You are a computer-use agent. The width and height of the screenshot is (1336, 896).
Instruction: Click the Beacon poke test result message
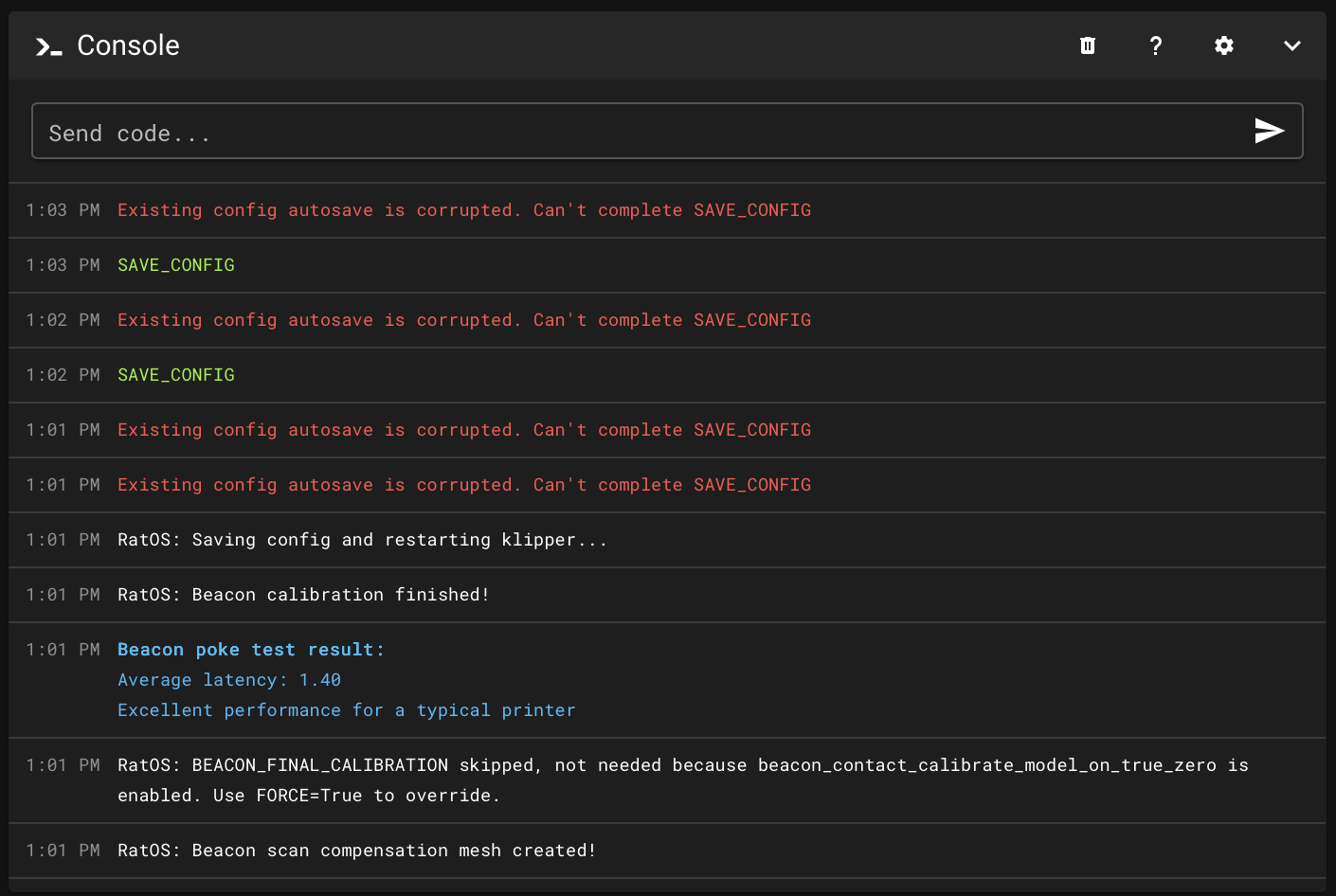click(250, 649)
